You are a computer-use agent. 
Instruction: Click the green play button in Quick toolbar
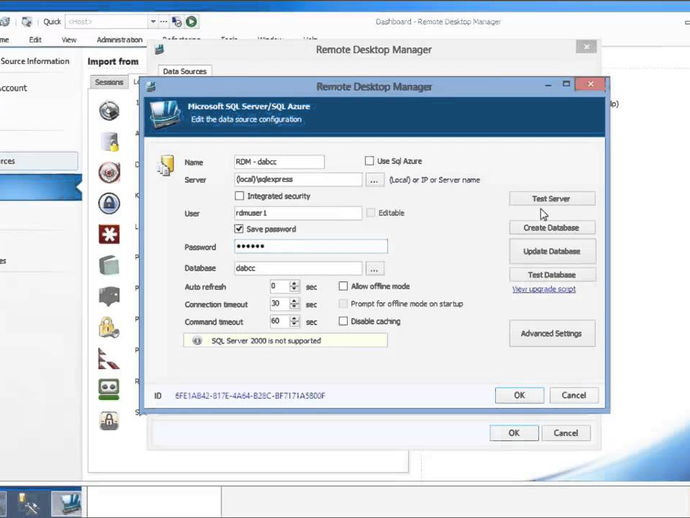191,21
